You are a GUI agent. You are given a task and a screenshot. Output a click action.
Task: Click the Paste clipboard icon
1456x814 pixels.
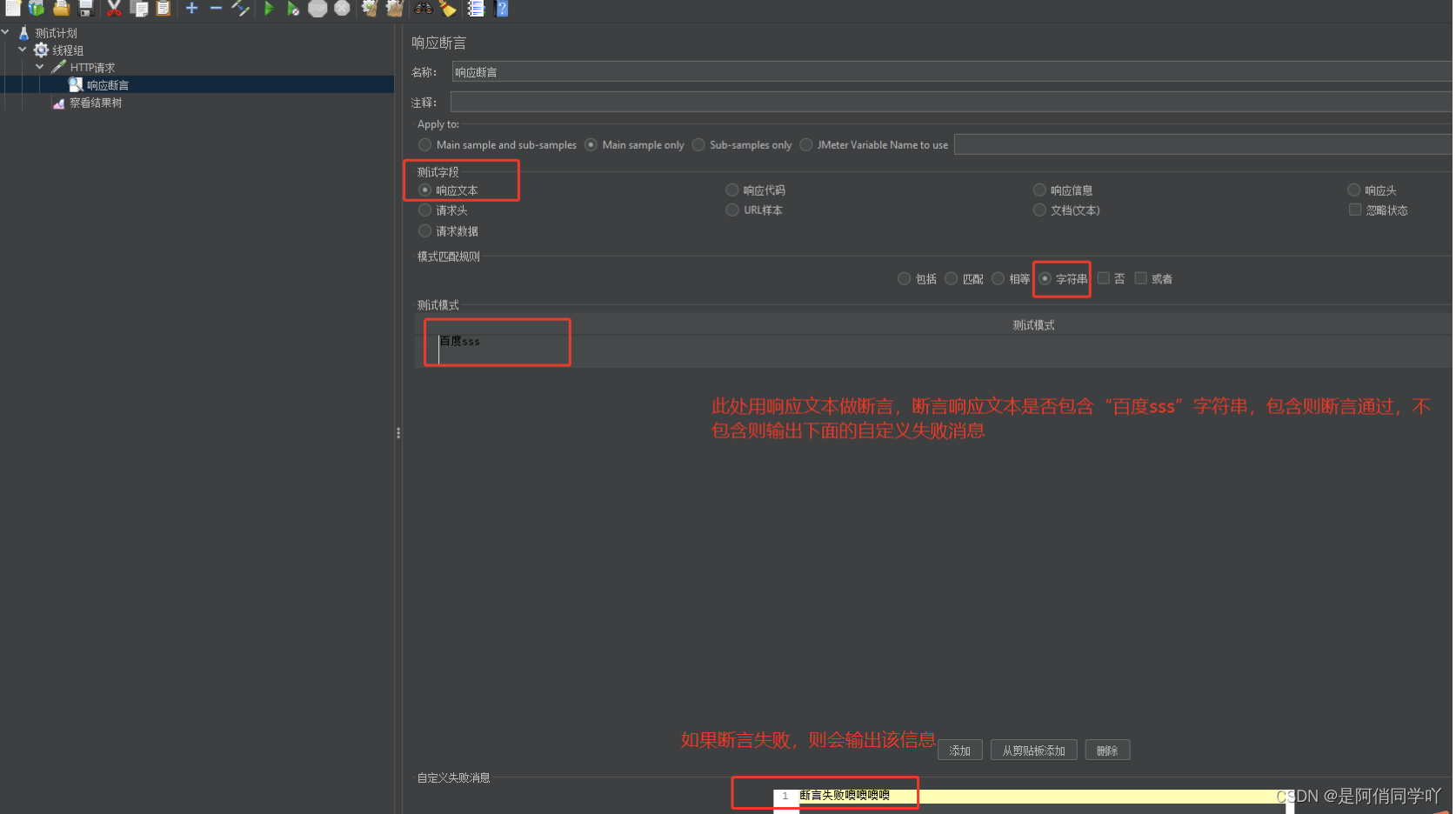pos(163,8)
